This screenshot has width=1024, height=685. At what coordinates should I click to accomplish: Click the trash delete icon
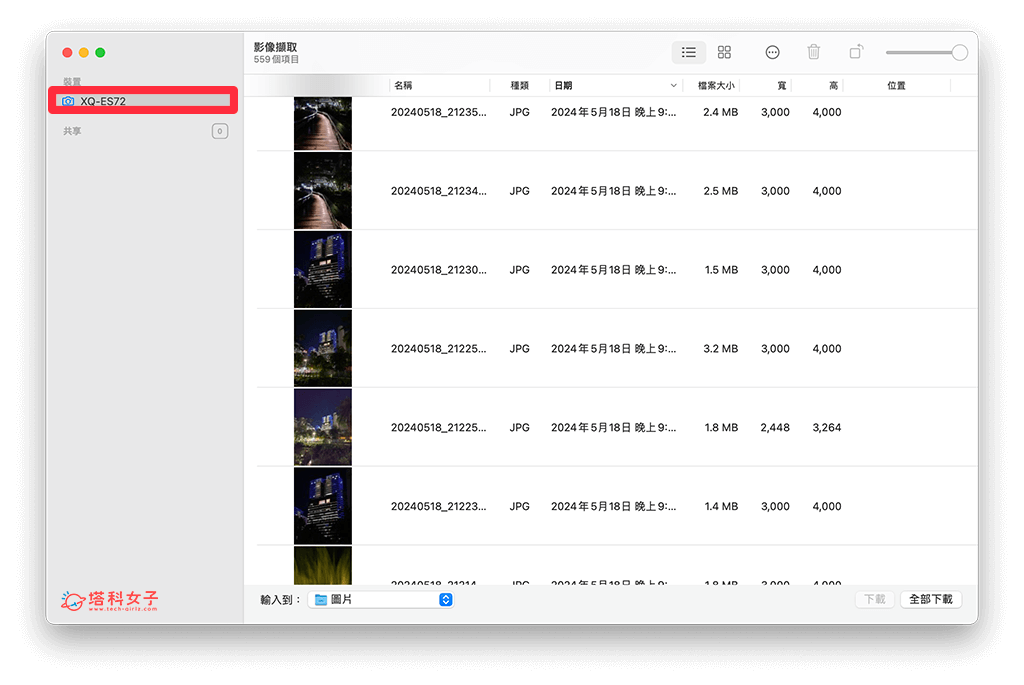tap(813, 52)
